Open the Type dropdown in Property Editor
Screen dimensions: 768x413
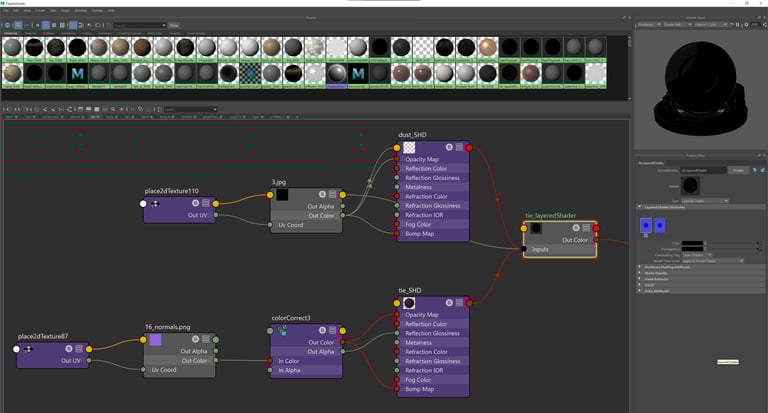(x=704, y=201)
